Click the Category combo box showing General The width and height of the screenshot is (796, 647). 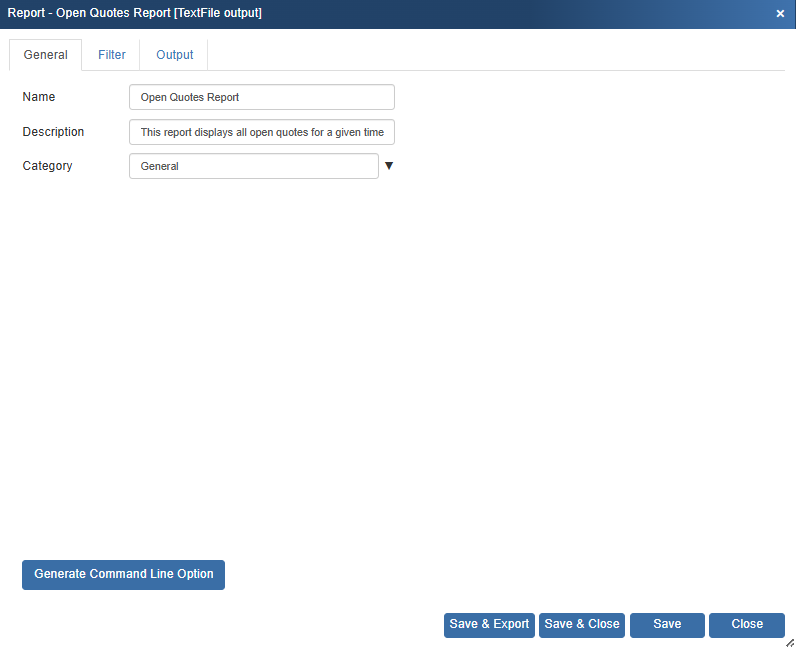pyautogui.click(x=254, y=166)
